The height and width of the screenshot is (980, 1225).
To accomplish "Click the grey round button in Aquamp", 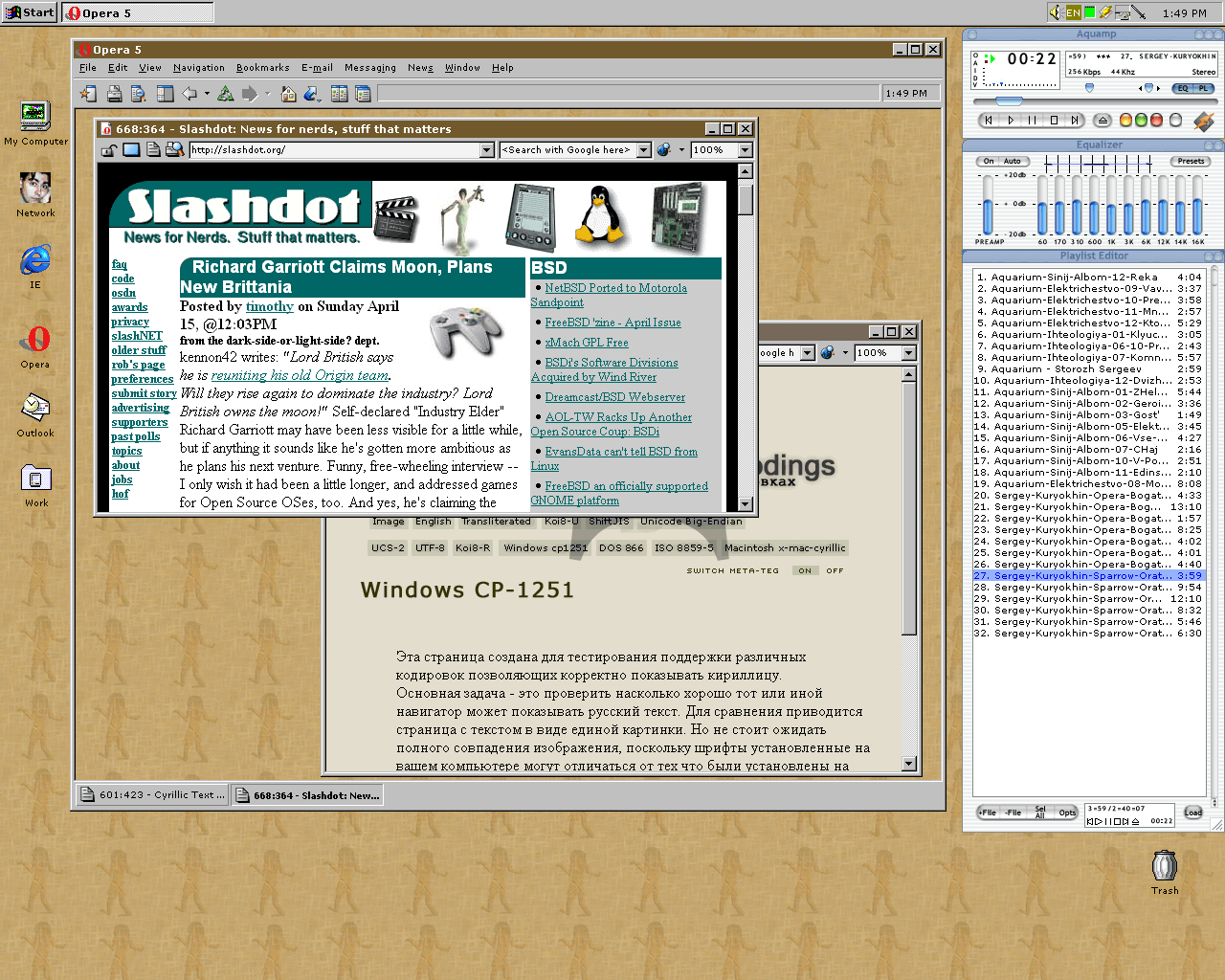I will [1175, 121].
